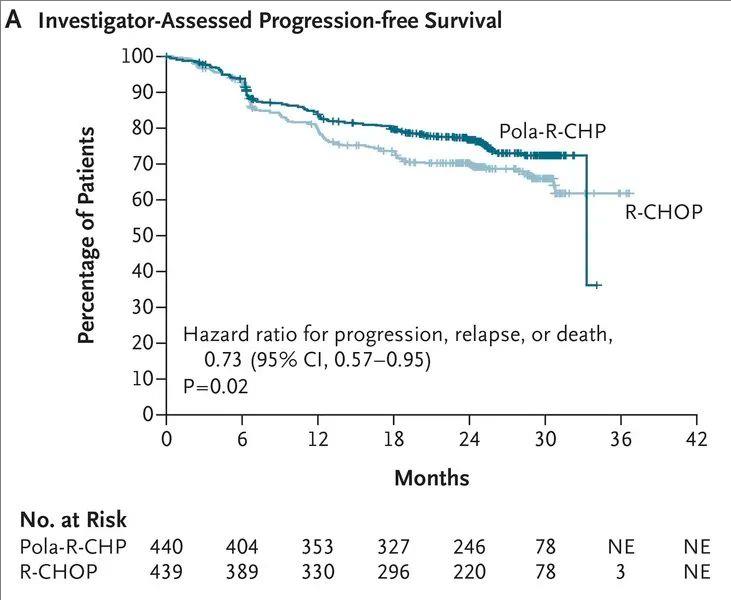The image size is (731, 600).
Task: Click the 'No. at Risk' table header
Action: pyautogui.click(x=73, y=520)
